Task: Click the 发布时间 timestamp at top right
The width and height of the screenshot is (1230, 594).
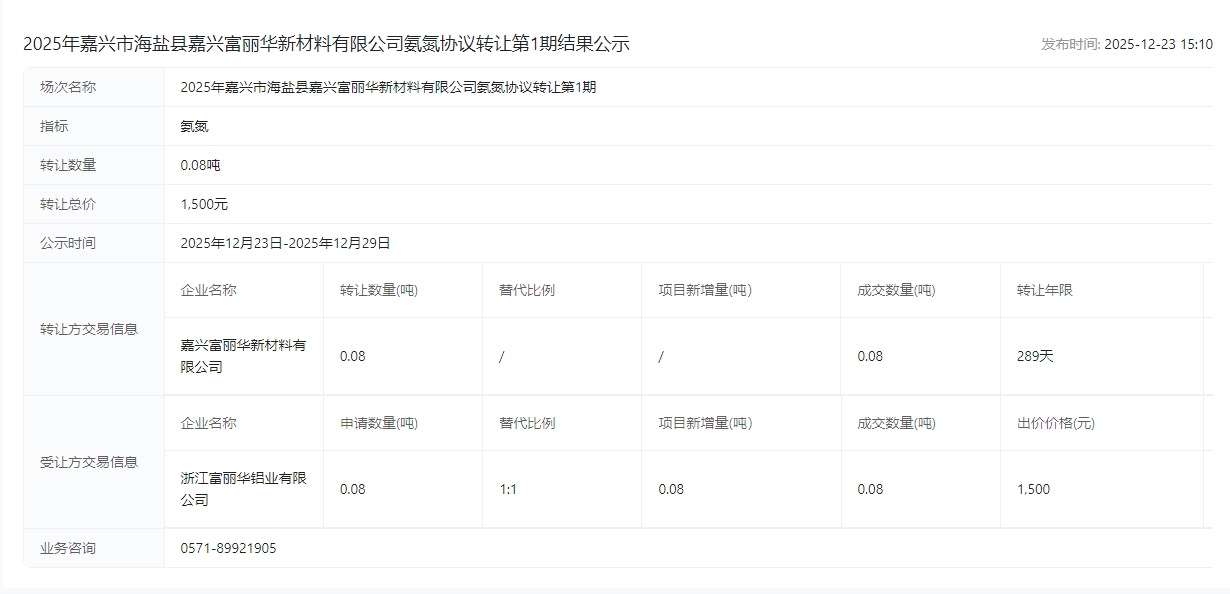Action: (1126, 44)
